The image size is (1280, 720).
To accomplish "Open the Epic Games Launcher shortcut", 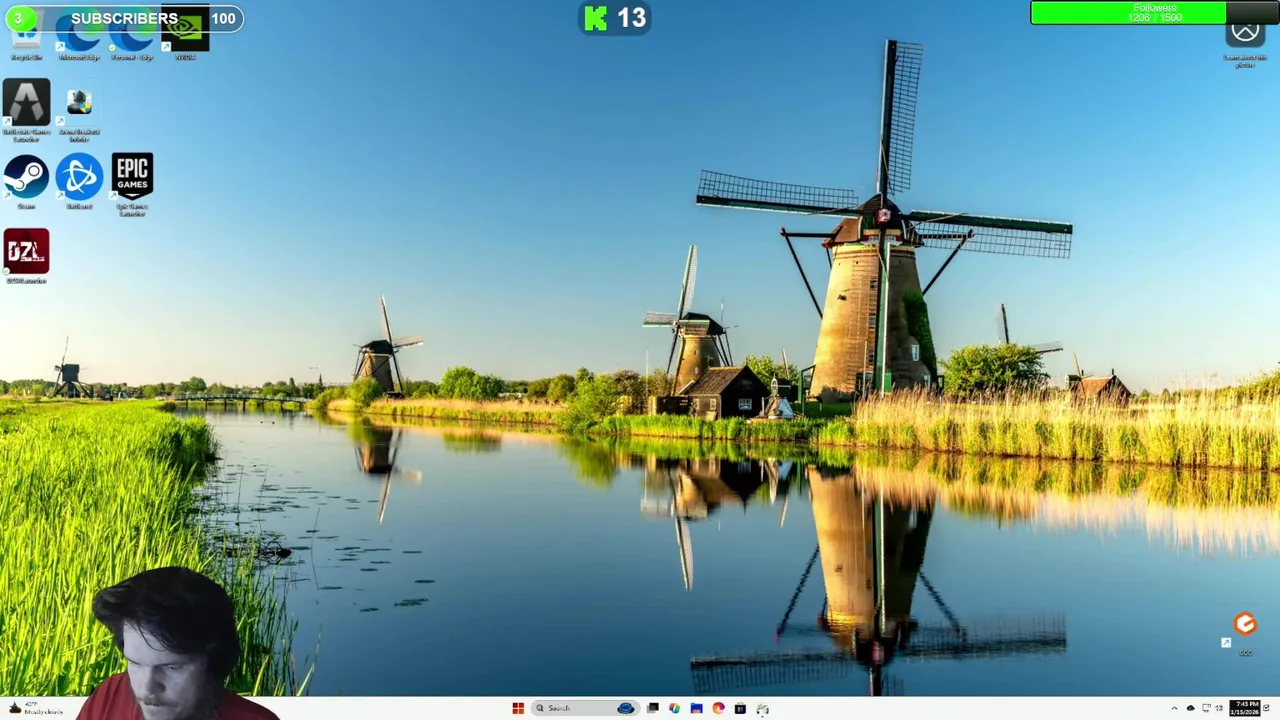I will [x=132, y=183].
